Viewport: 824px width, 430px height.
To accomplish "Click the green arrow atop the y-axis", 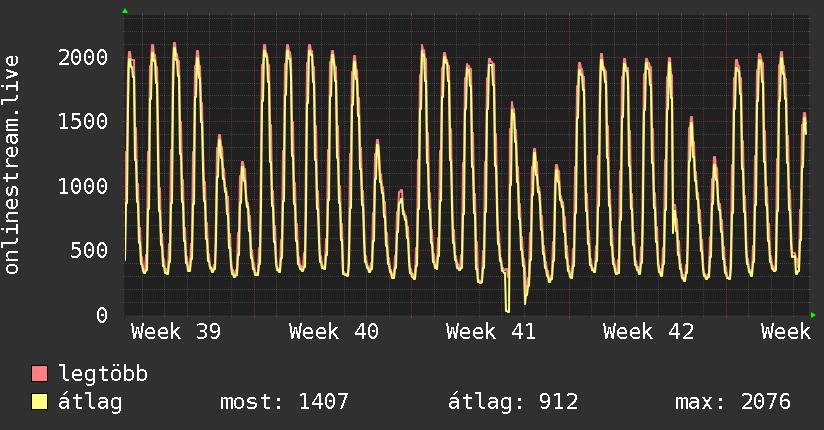I will point(125,11).
